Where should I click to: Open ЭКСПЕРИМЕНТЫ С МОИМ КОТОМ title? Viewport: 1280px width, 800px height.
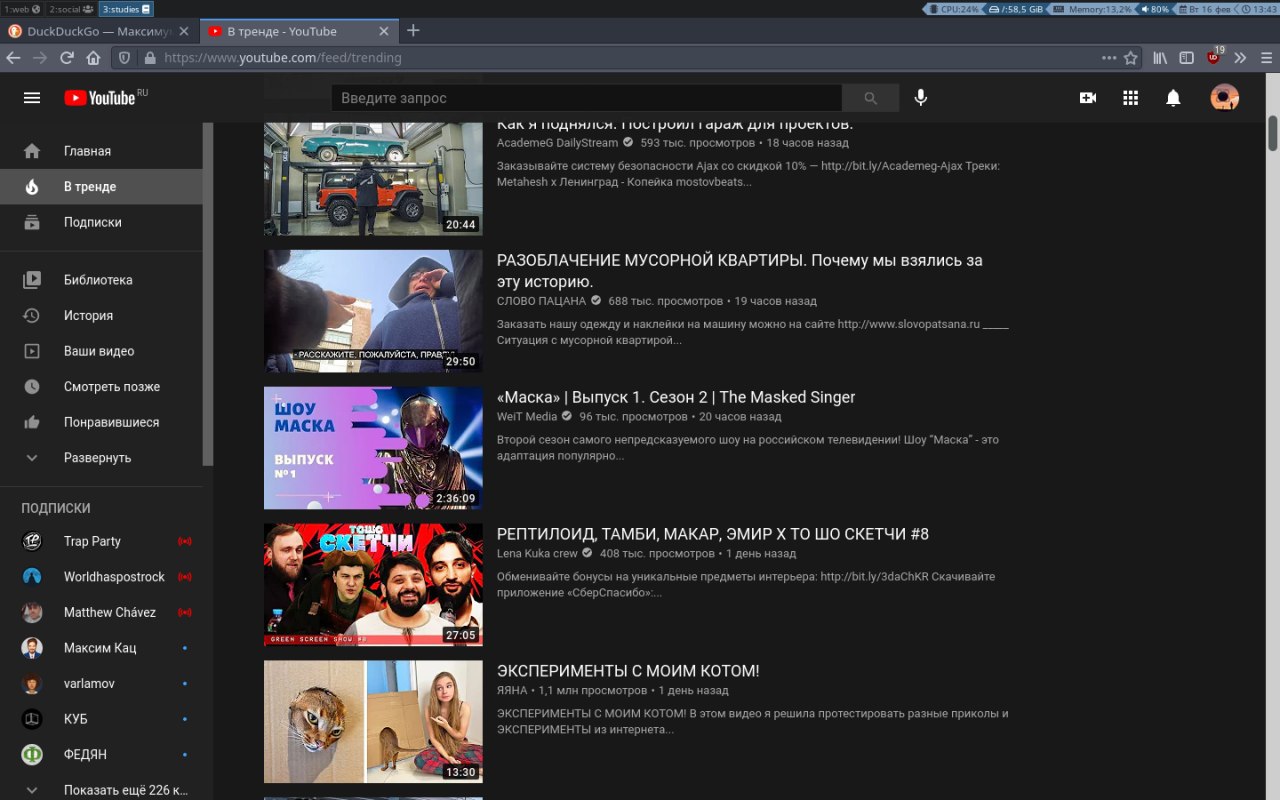[628, 671]
